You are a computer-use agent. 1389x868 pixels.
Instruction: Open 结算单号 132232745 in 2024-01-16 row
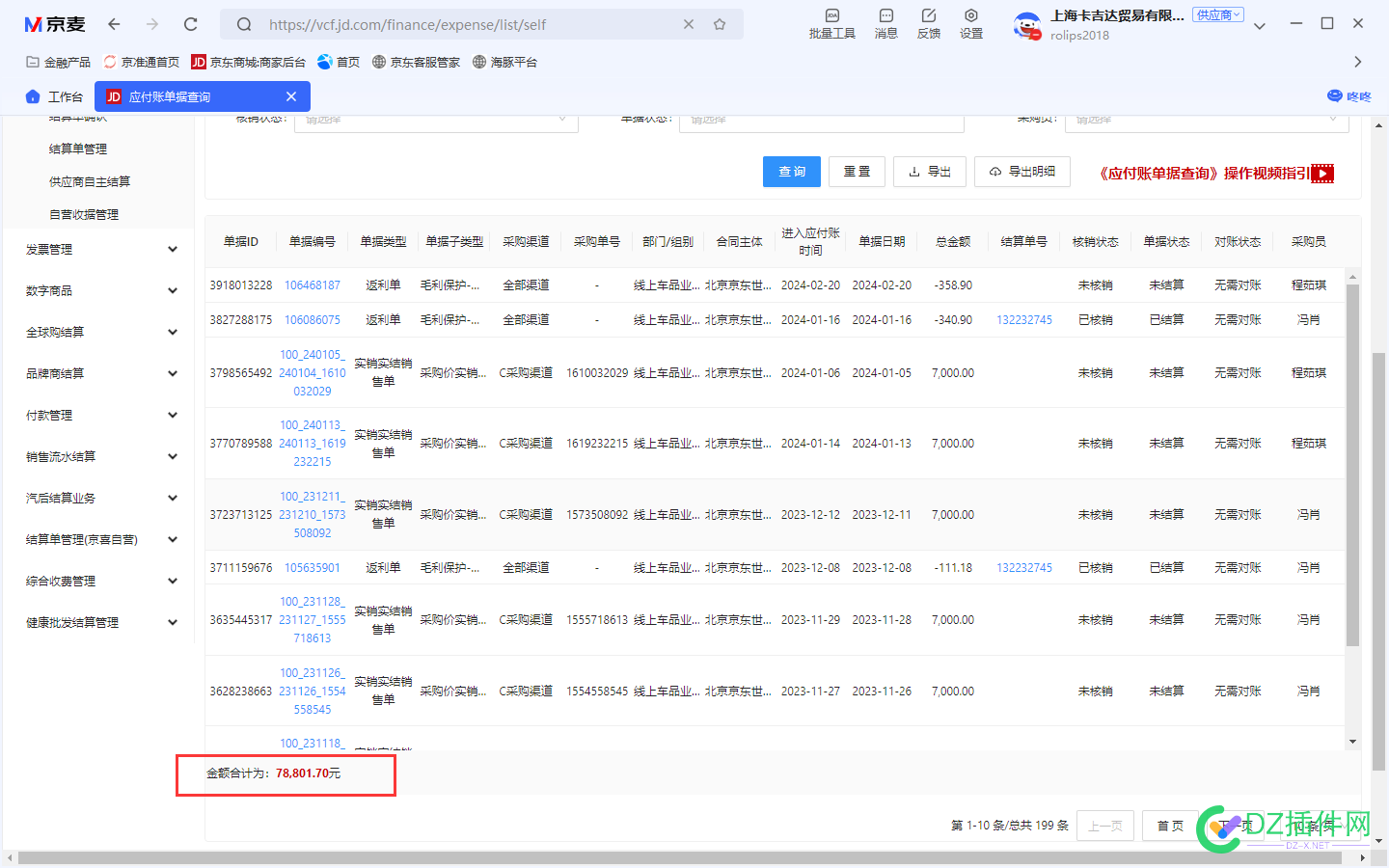[1024, 320]
